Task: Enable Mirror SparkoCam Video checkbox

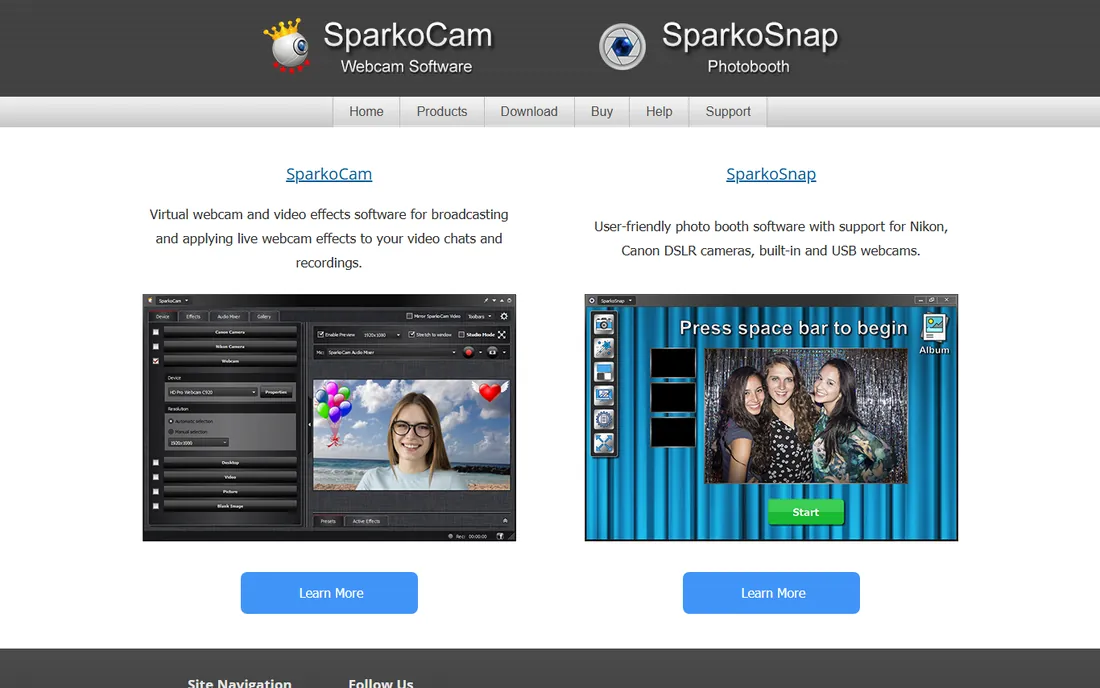Action: 410,316
